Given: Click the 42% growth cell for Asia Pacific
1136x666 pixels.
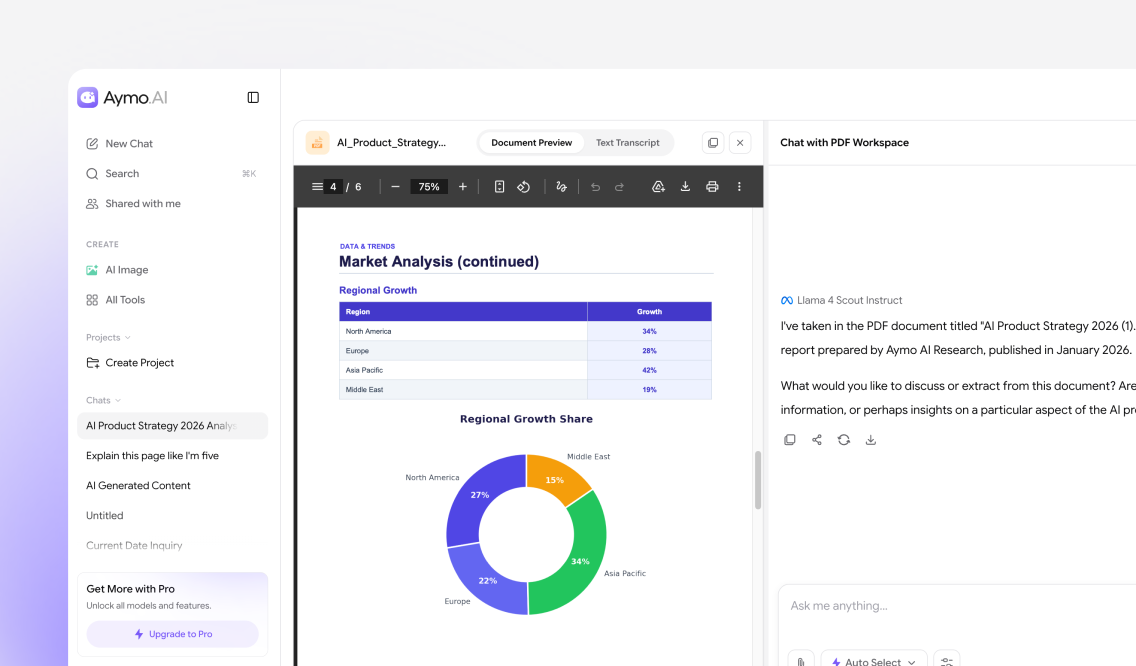Looking at the screenshot, I should coord(649,370).
